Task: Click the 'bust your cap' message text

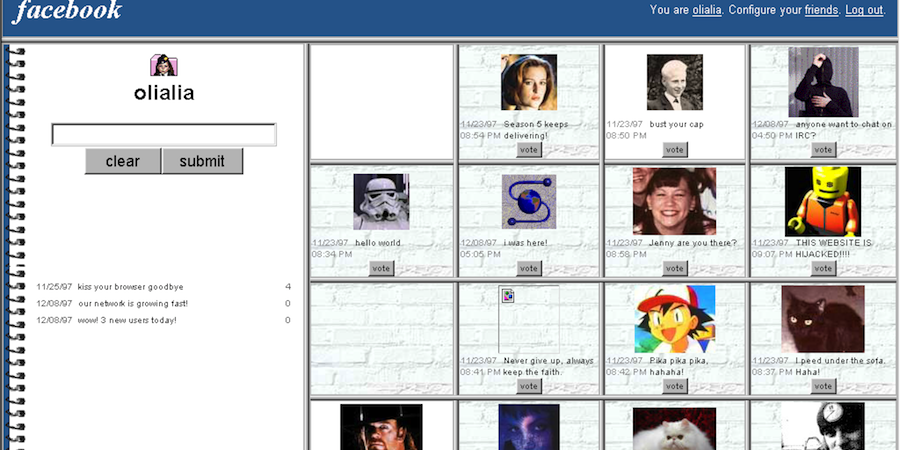Action: (x=677, y=124)
